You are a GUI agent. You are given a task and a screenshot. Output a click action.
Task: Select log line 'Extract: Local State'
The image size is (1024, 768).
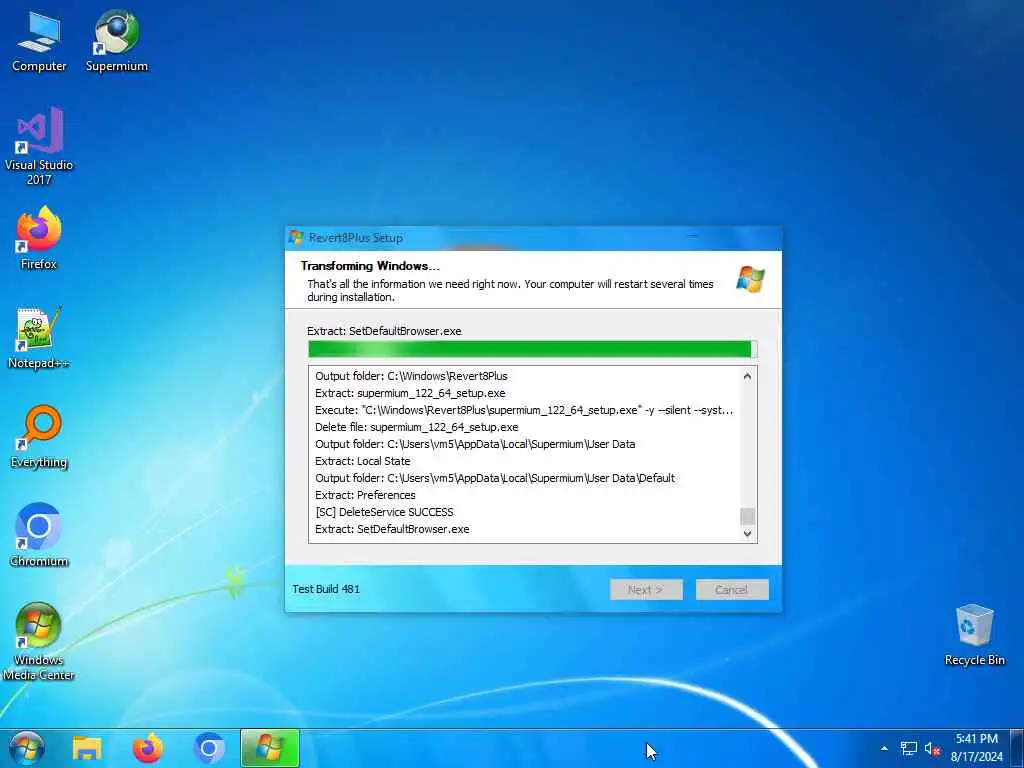coord(362,461)
